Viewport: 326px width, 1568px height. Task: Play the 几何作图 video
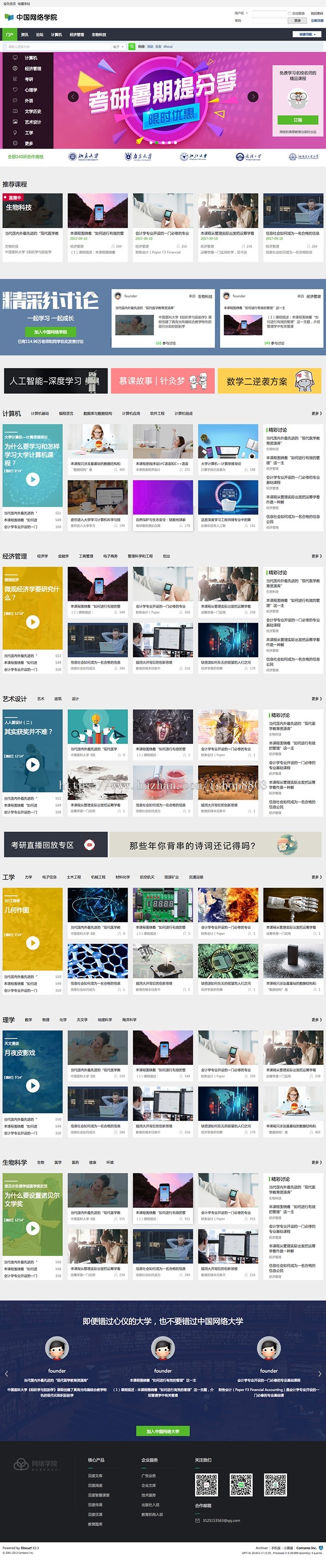(x=33, y=942)
